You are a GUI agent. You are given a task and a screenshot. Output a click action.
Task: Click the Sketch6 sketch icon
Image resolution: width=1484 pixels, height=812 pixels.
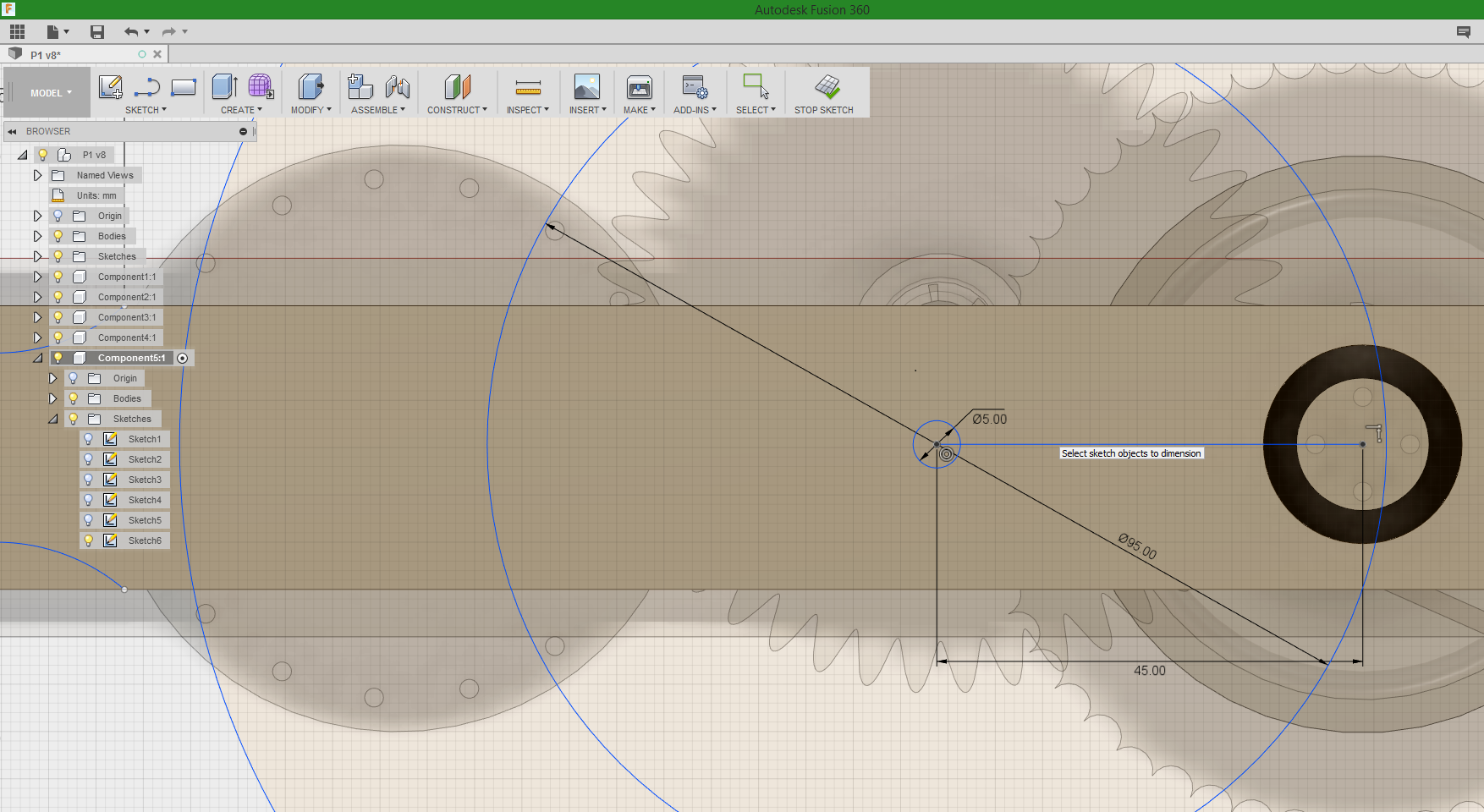pos(110,540)
